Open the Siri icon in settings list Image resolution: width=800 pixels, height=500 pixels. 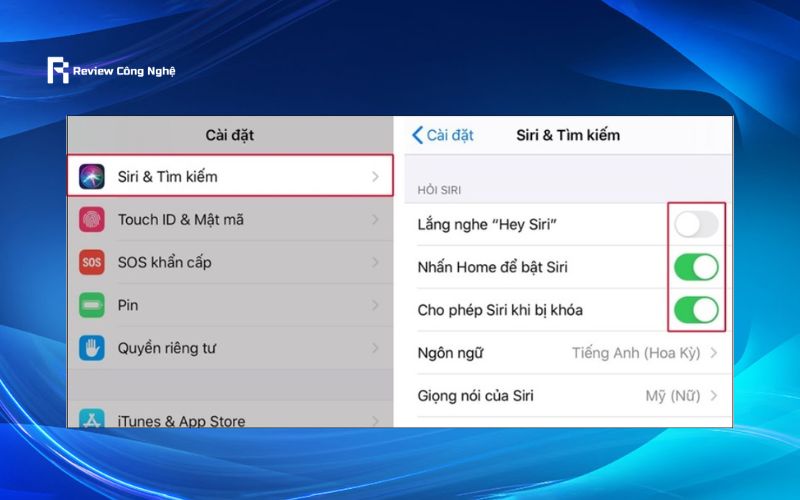(92, 177)
